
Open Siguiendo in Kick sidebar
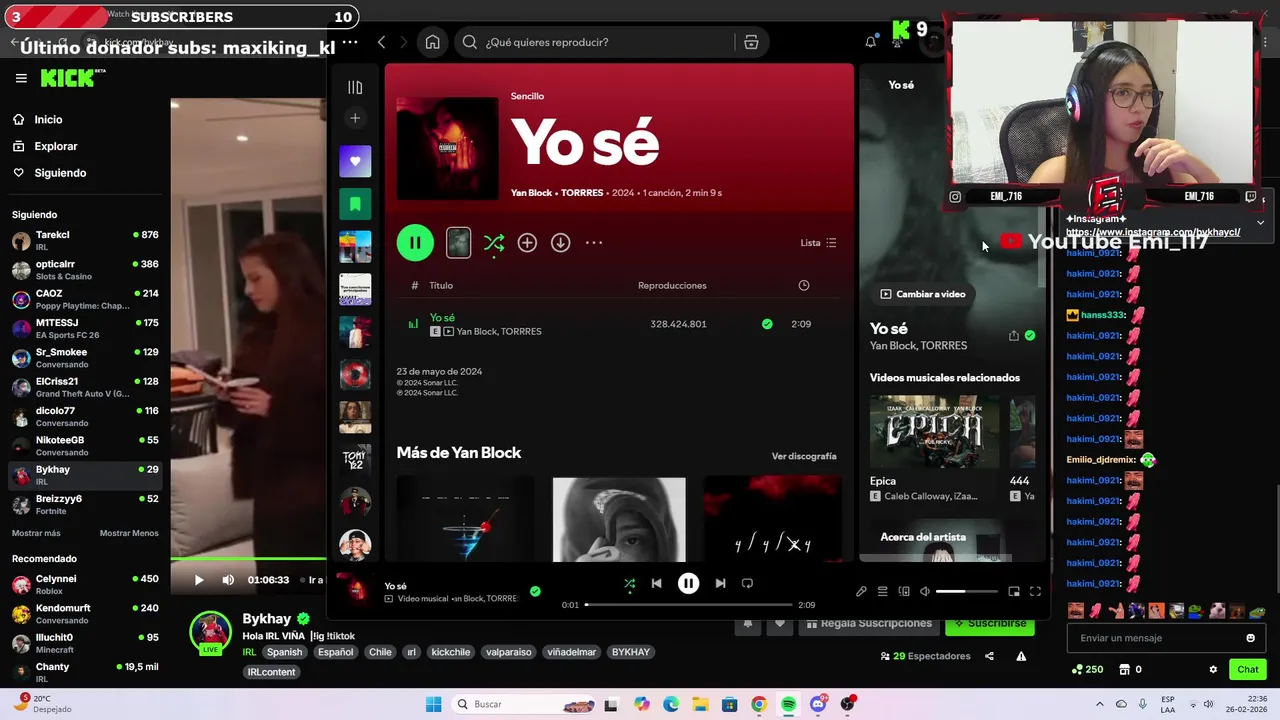60,173
